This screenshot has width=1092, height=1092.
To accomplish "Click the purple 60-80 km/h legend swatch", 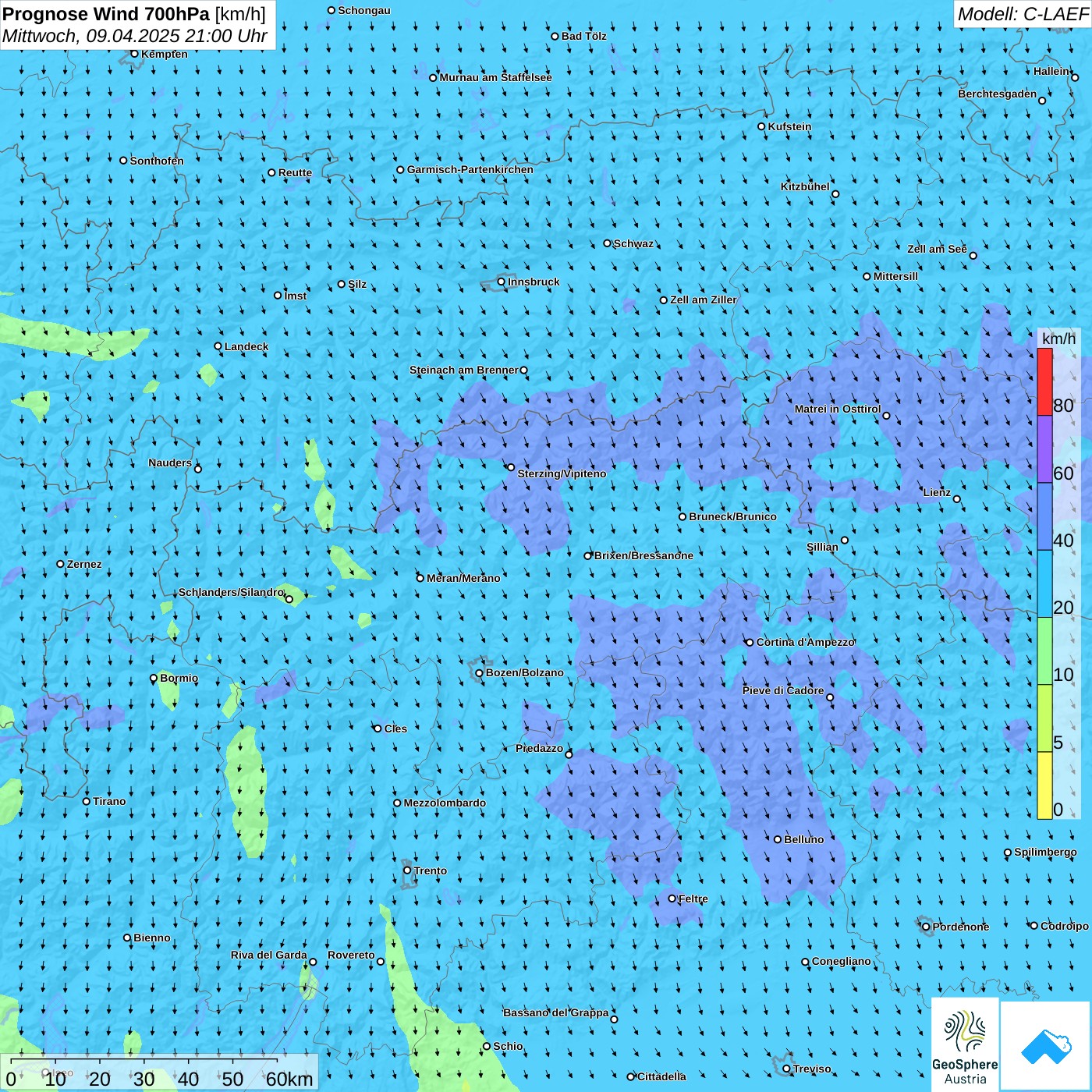I will click(1044, 449).
